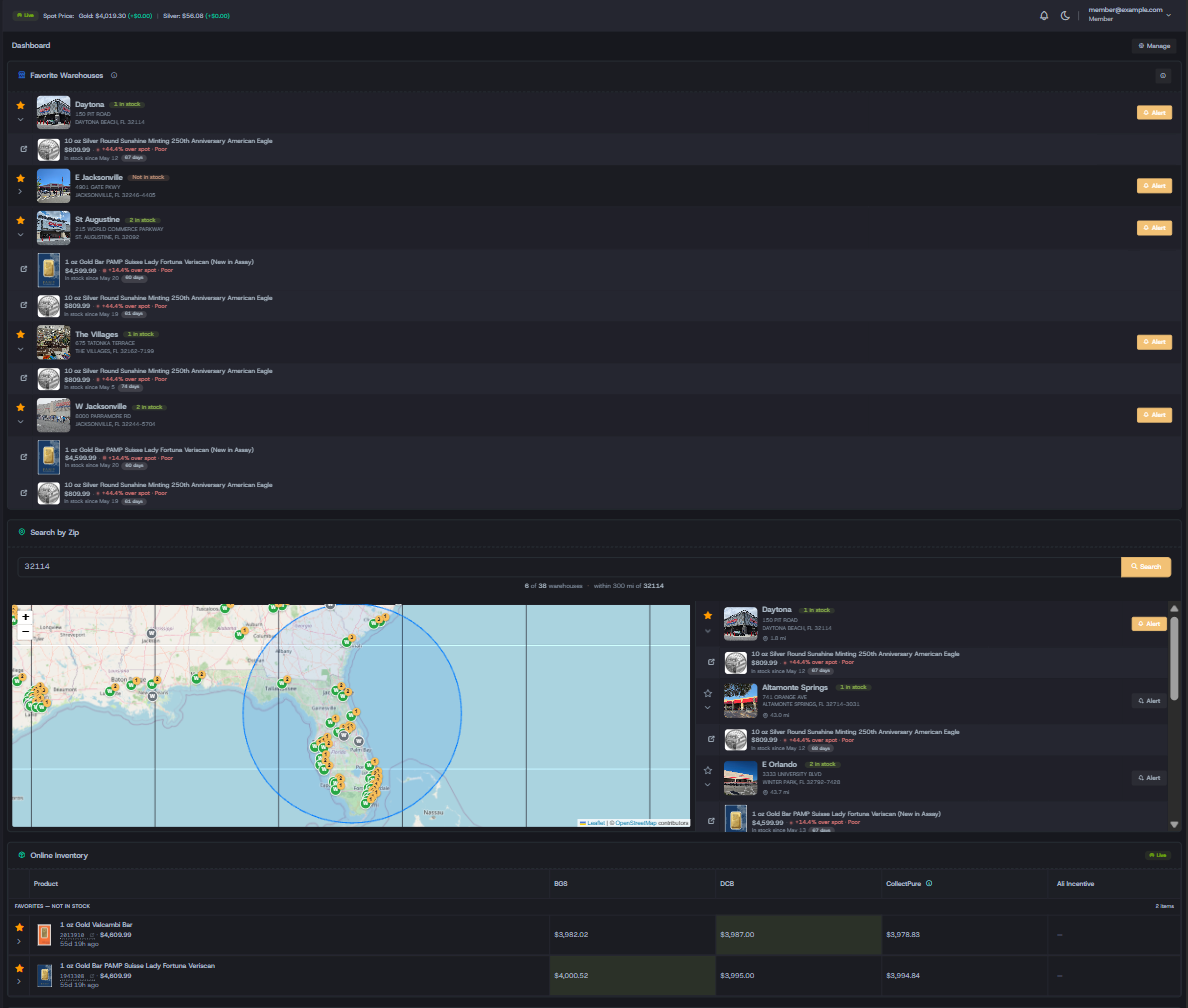
Task: Open external link for W Jacksonville Silver Round
Action: 23,493
